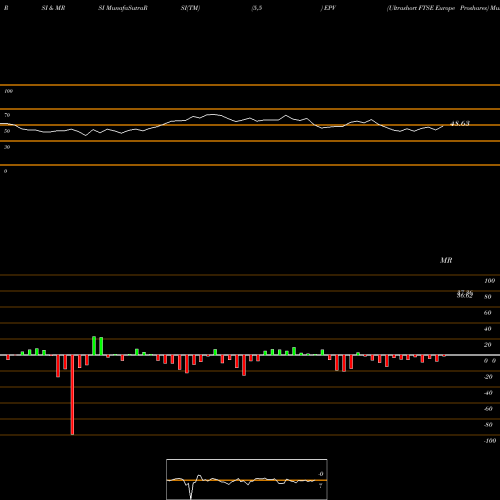Click the '0 0' zero-line label on MR axis
This screenshot has width=500, height=500.
(x=490, y=361)
